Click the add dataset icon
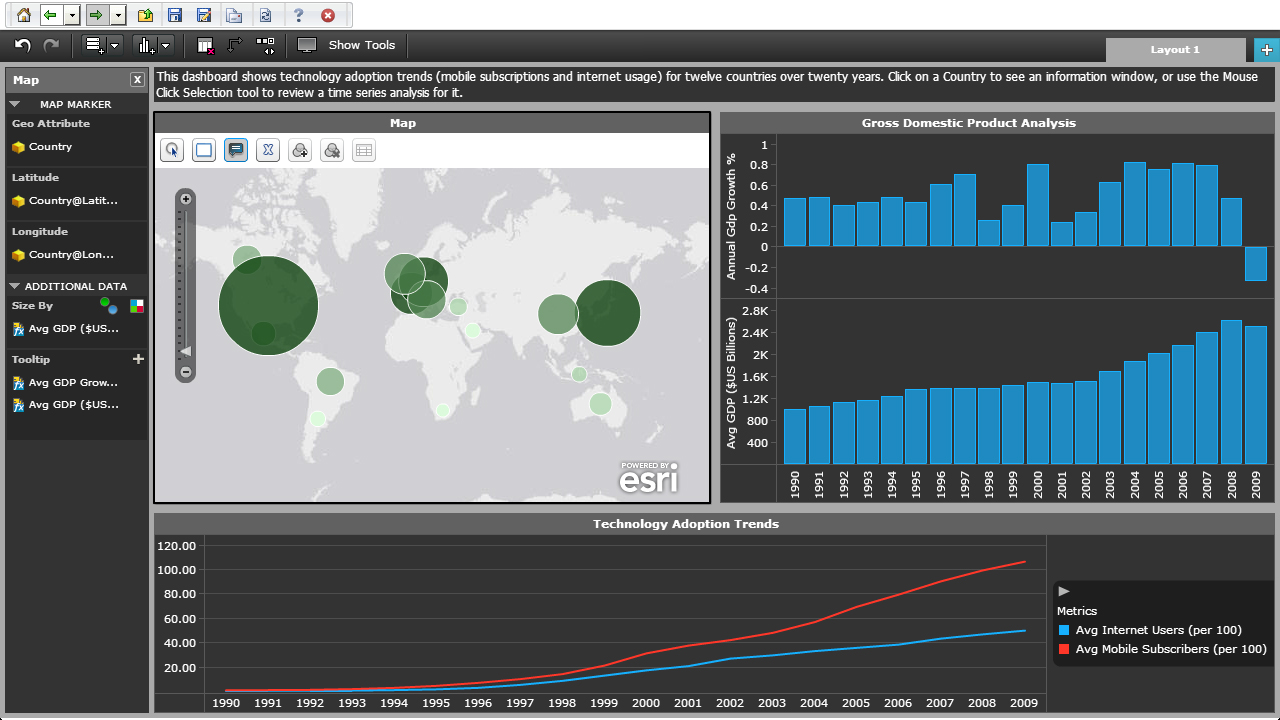 [x=94, y=45]
